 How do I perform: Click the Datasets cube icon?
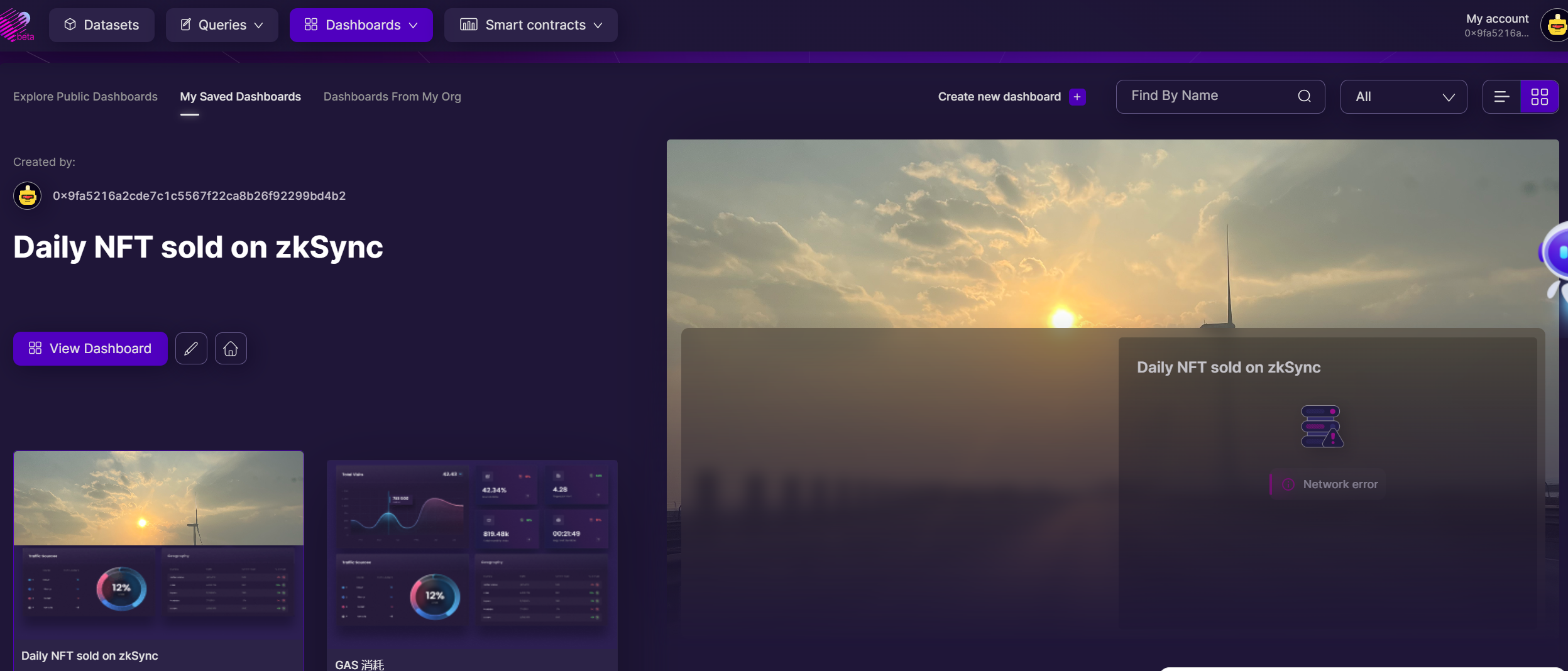click(70, 25)
